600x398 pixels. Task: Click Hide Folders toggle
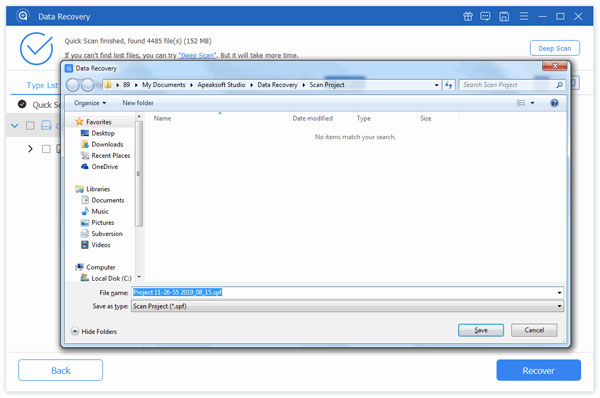point(94,331)
